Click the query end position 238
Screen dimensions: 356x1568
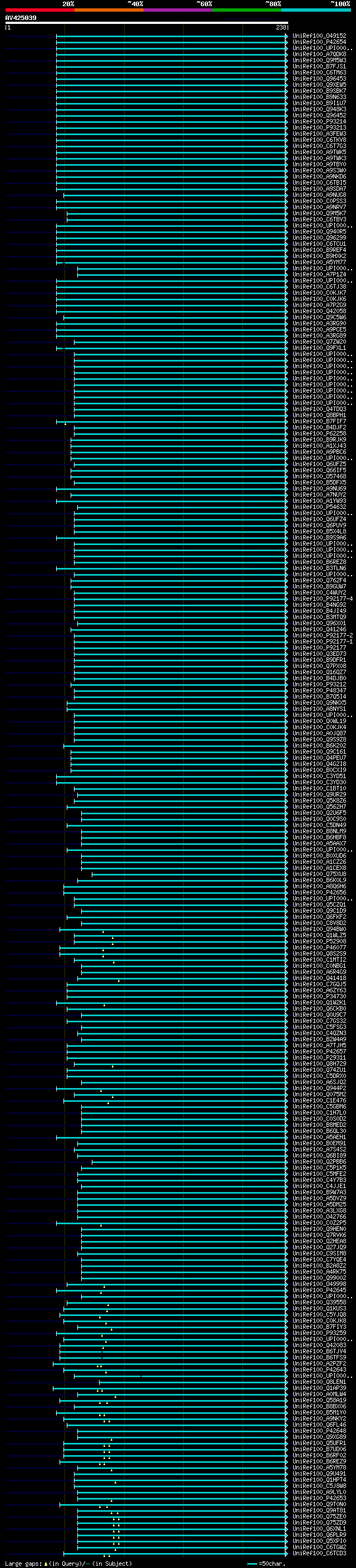click(280, 27)
